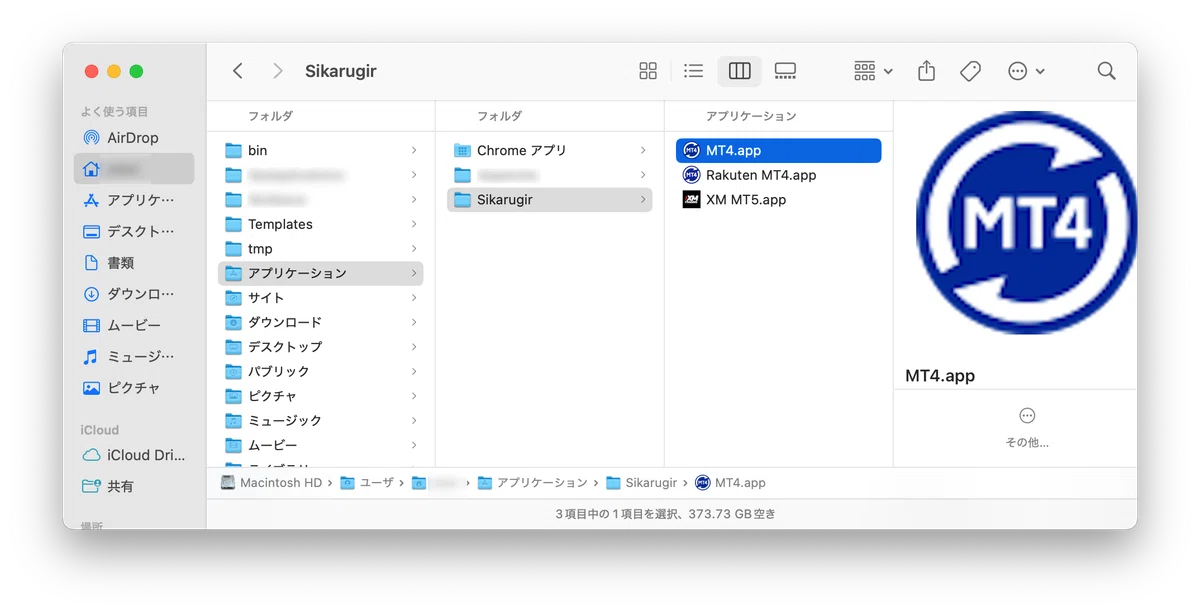The image size is (1200, 612).
Task: Open AirDrop in the sidebar
Action: 134,138
